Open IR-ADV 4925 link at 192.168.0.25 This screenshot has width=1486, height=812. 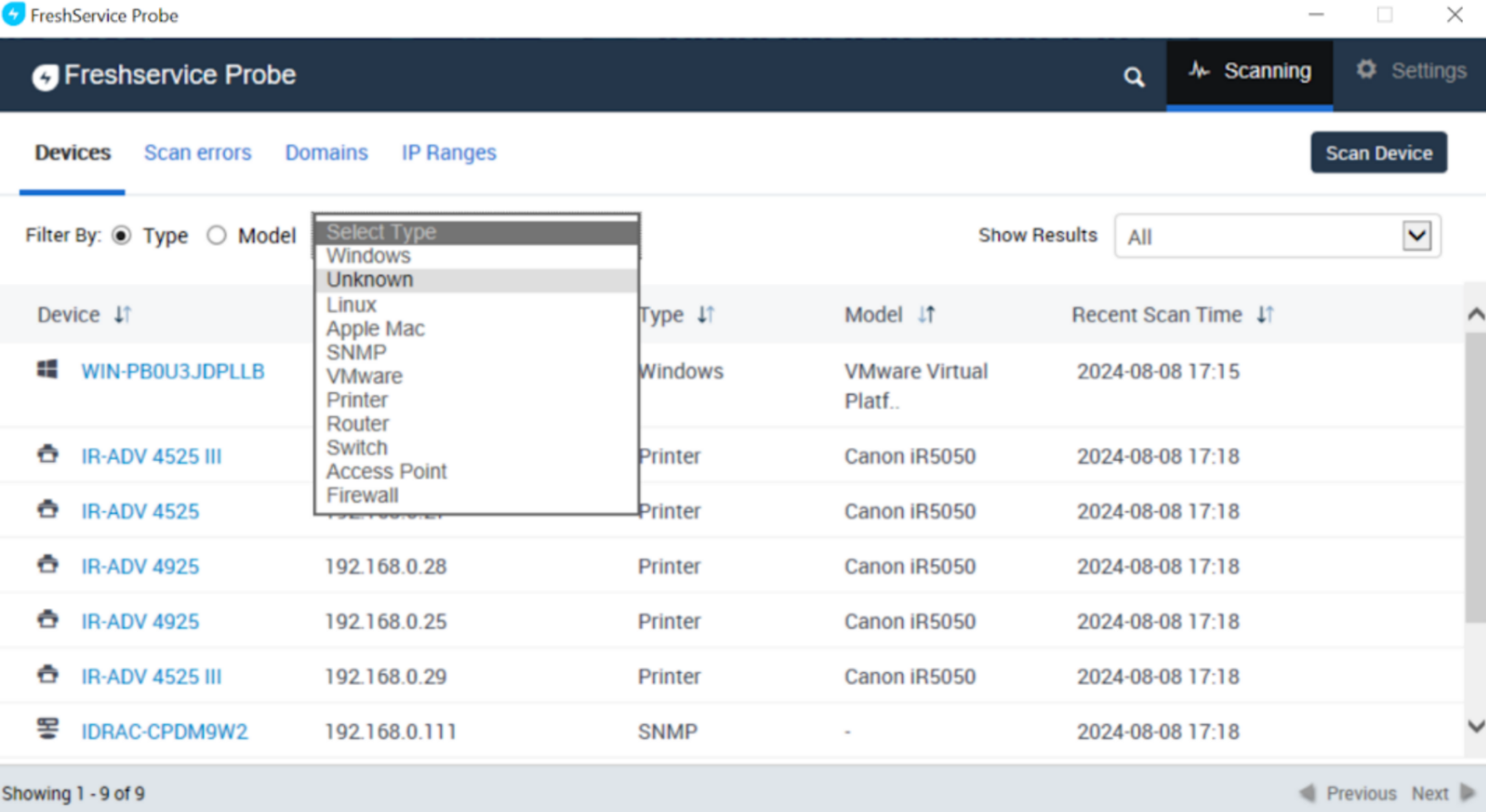[140, 621]
